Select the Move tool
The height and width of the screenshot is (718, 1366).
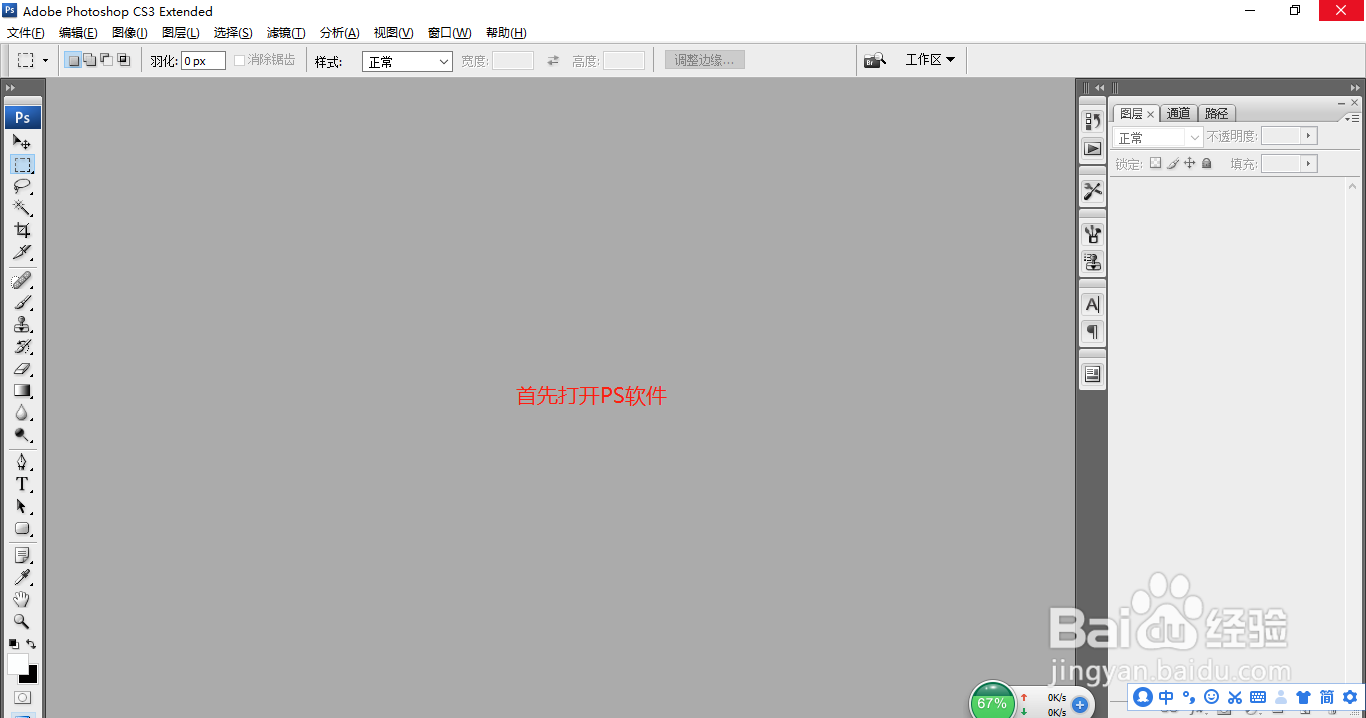pyautogui.click(x=22, y=142)
